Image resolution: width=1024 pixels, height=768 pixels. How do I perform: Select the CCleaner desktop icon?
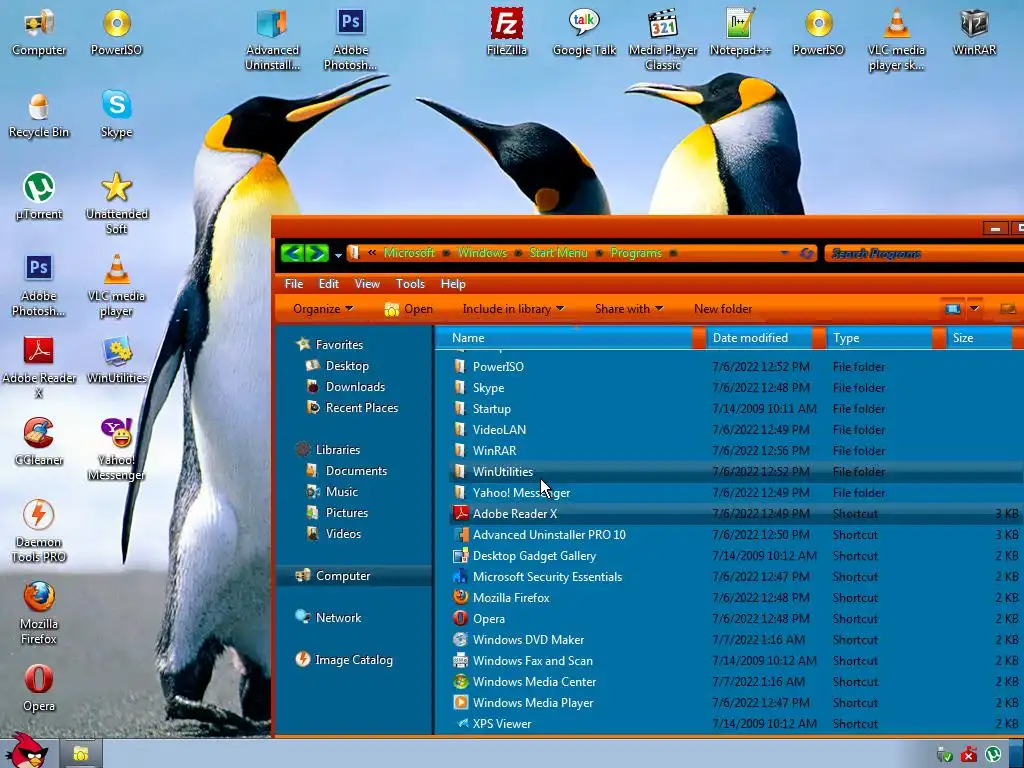(39, 442)
